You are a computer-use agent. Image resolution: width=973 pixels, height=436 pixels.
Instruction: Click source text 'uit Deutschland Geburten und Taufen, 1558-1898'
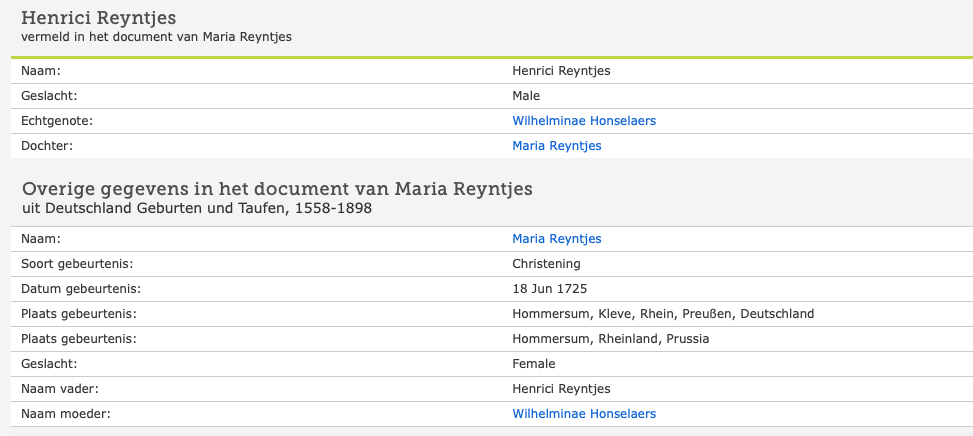[197, 208]
